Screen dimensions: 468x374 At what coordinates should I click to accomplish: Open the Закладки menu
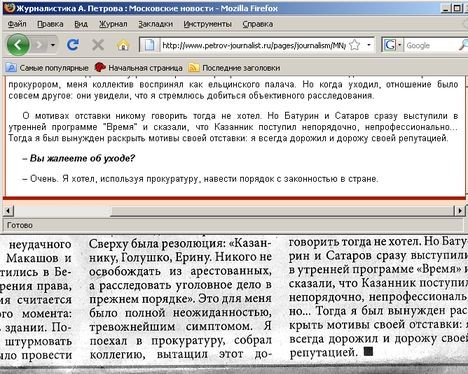[155, 24]
